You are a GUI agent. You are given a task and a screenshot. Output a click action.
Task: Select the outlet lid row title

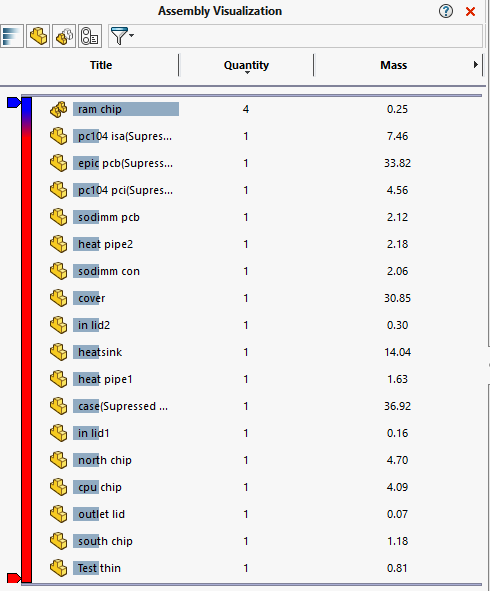click(x=101, y=514)
